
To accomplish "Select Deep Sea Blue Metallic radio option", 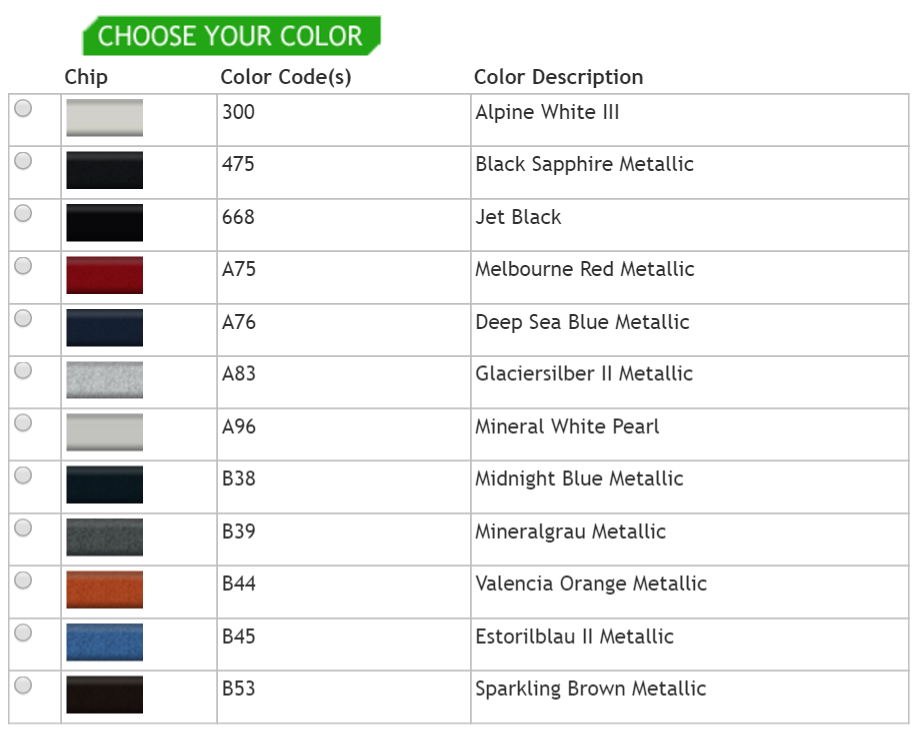I will 23,318.
